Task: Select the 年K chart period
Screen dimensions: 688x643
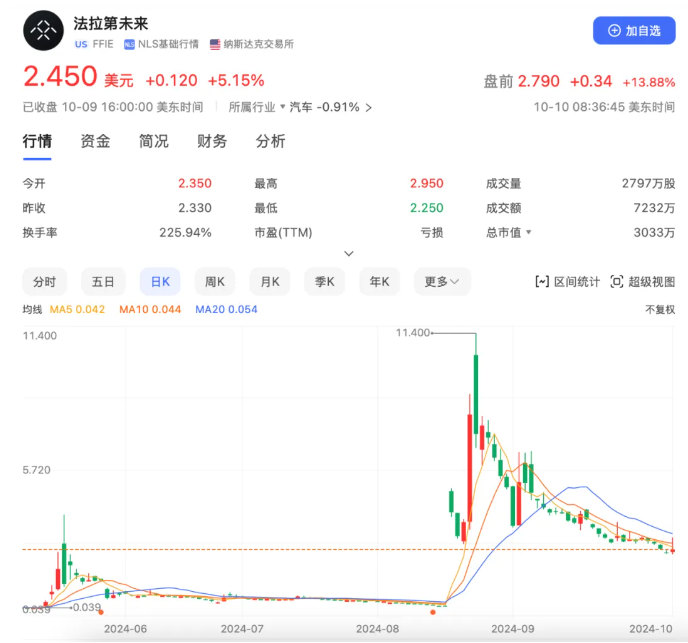Action: [380, 282]
